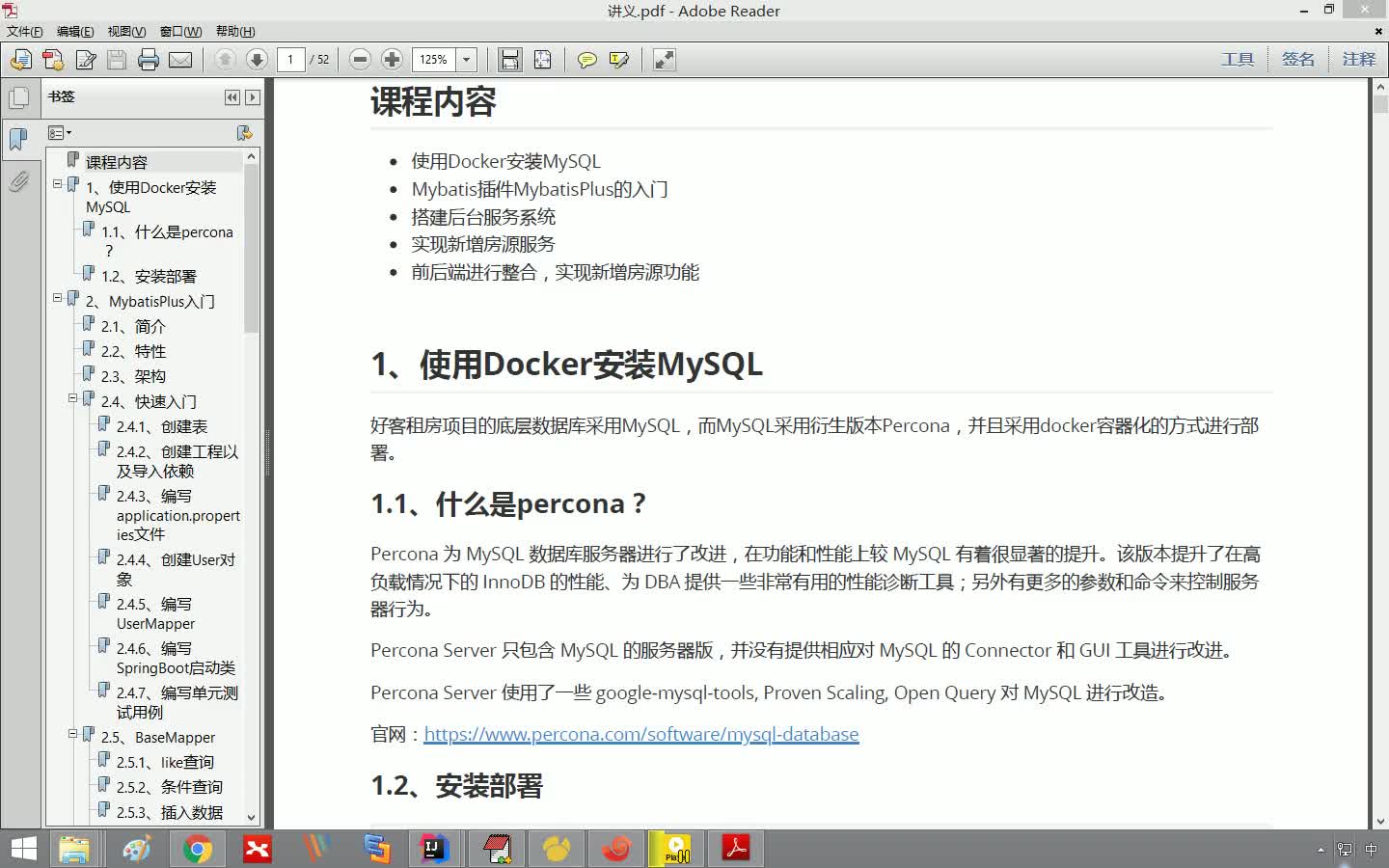Click the document vertical scrollbar thumb
1389x868 pixels.
(1380, 104)
